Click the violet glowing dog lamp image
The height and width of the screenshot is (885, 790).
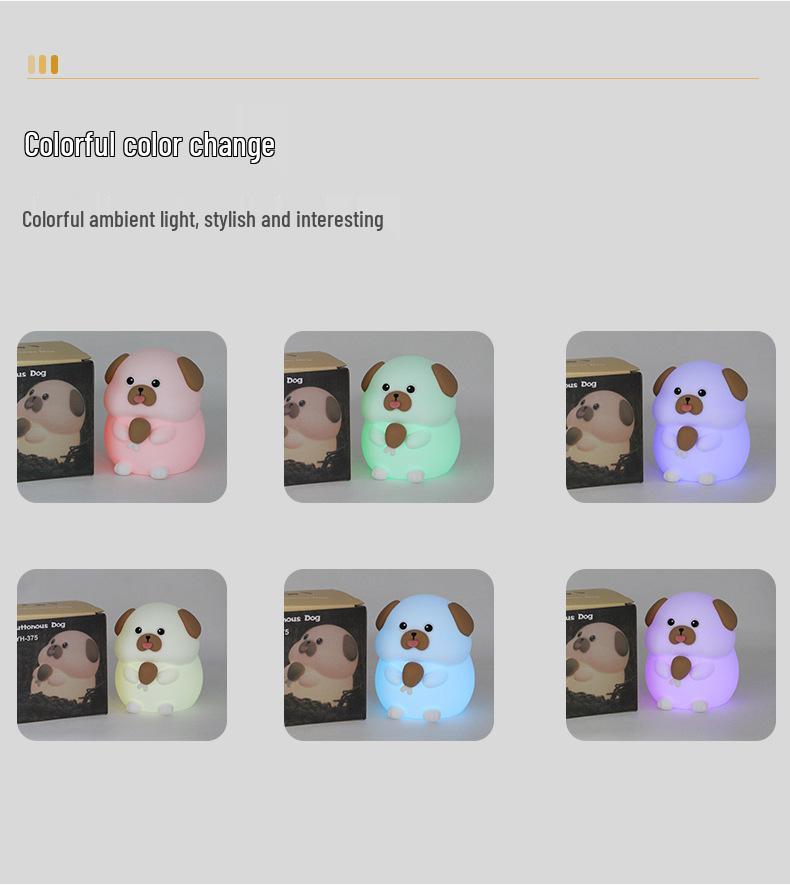point(671,655)
